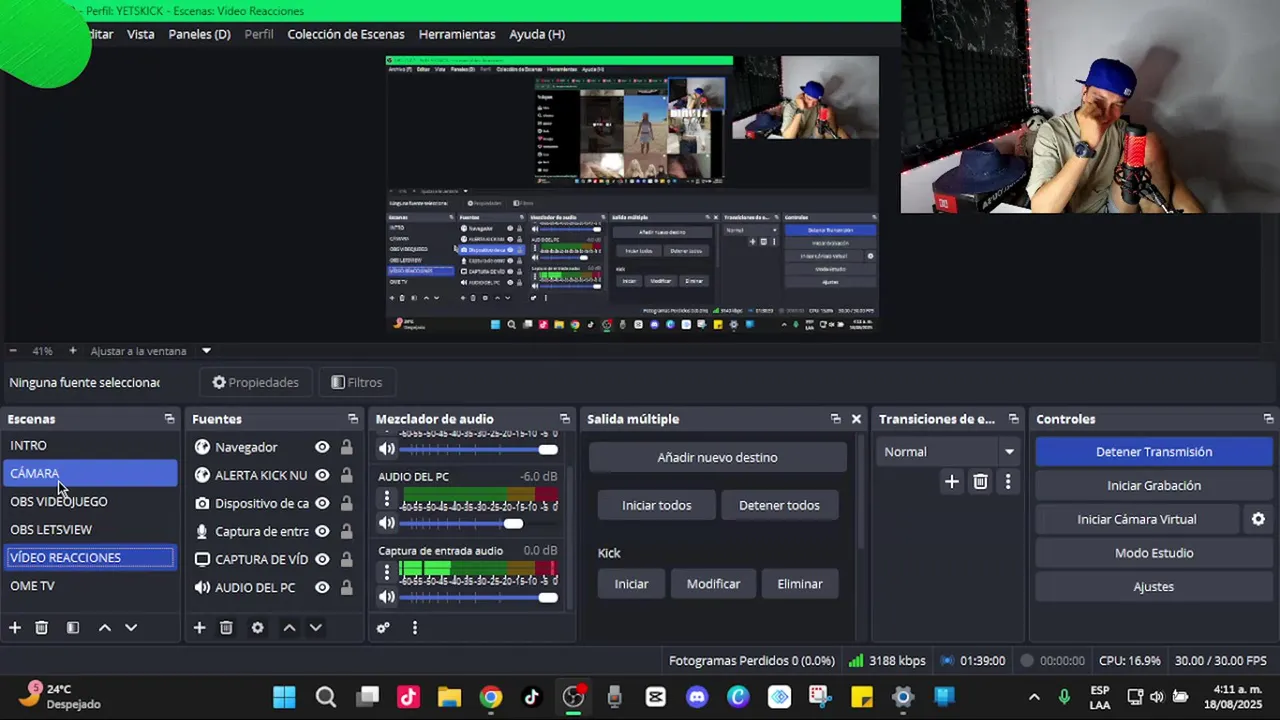Open Discord from the taskbar
The width and height of the screenshot is (1280, 720).
[697, 697]
